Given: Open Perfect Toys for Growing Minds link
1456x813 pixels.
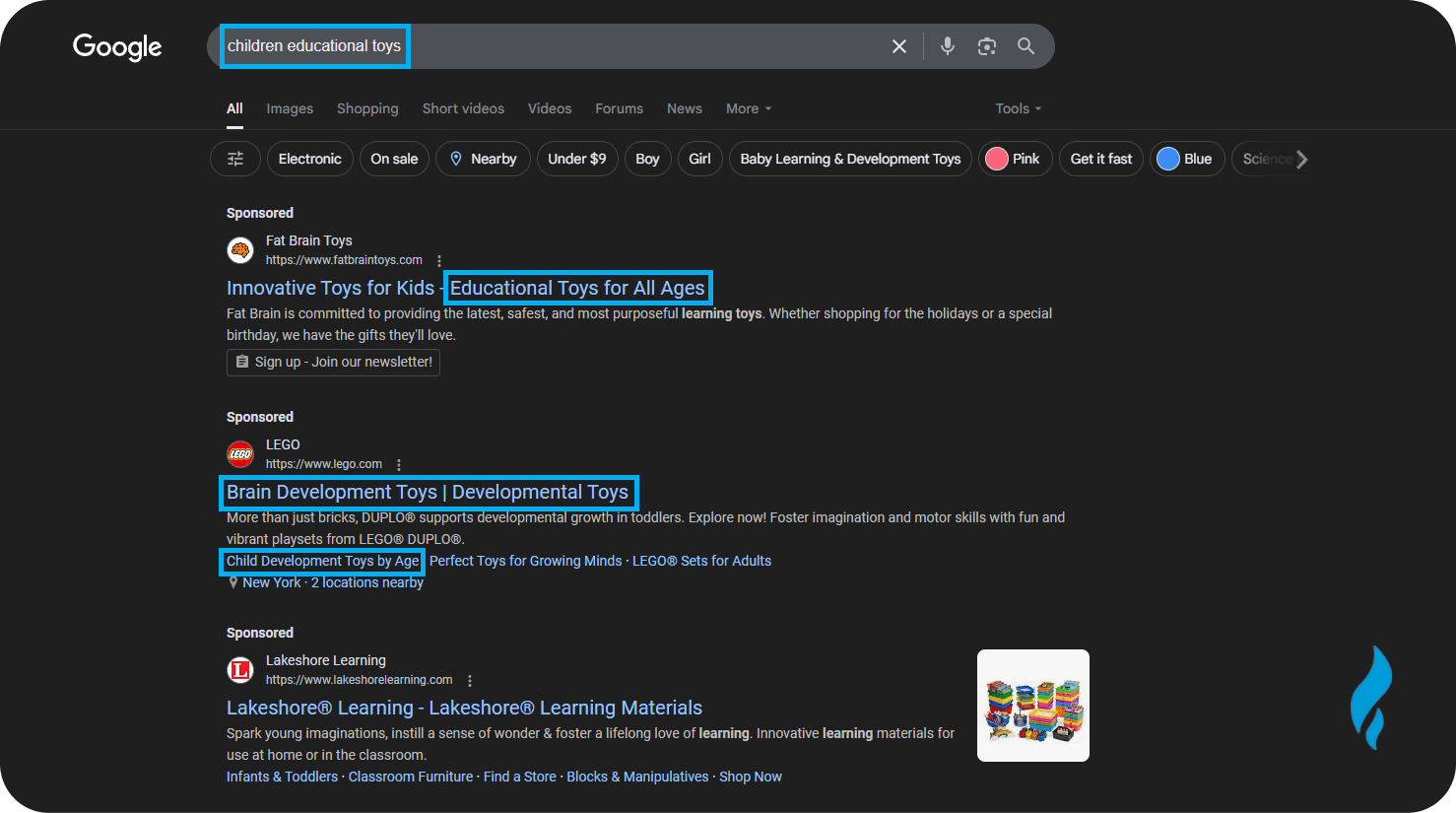Looking at the screenshot, I should tap(526, 561).
